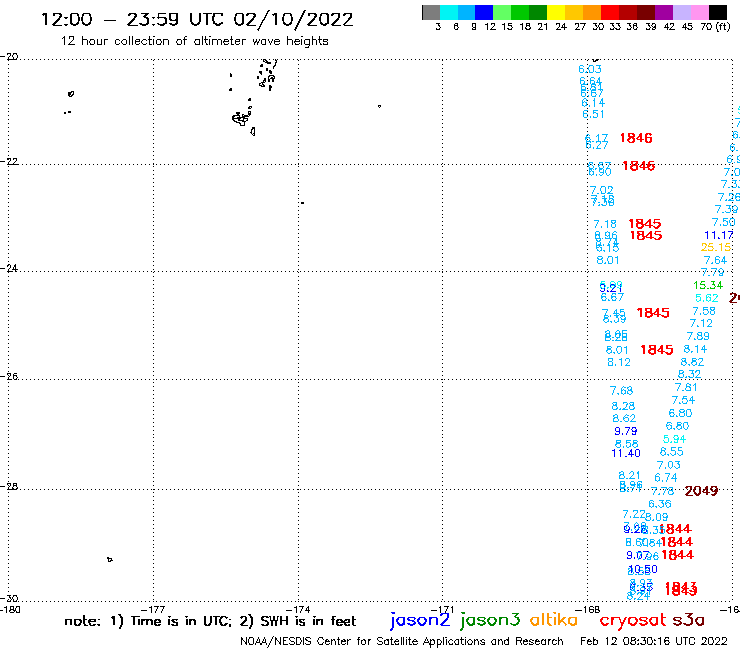The image size is (740, 650).
Task: Select the value '7.18' beside 1845
Action: coord(605,224)
